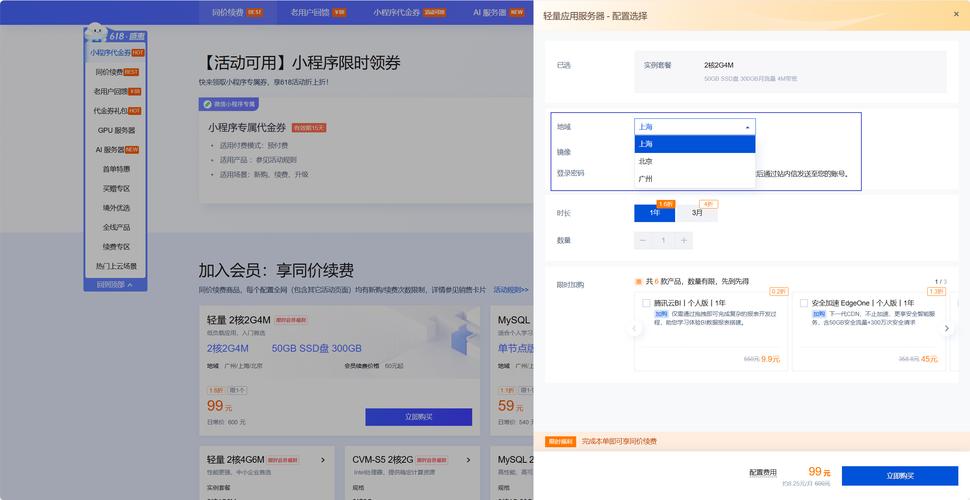Click the 腾讯云BI price 9.9元
The width and height of the screenshot is (970, 500).
770,359
